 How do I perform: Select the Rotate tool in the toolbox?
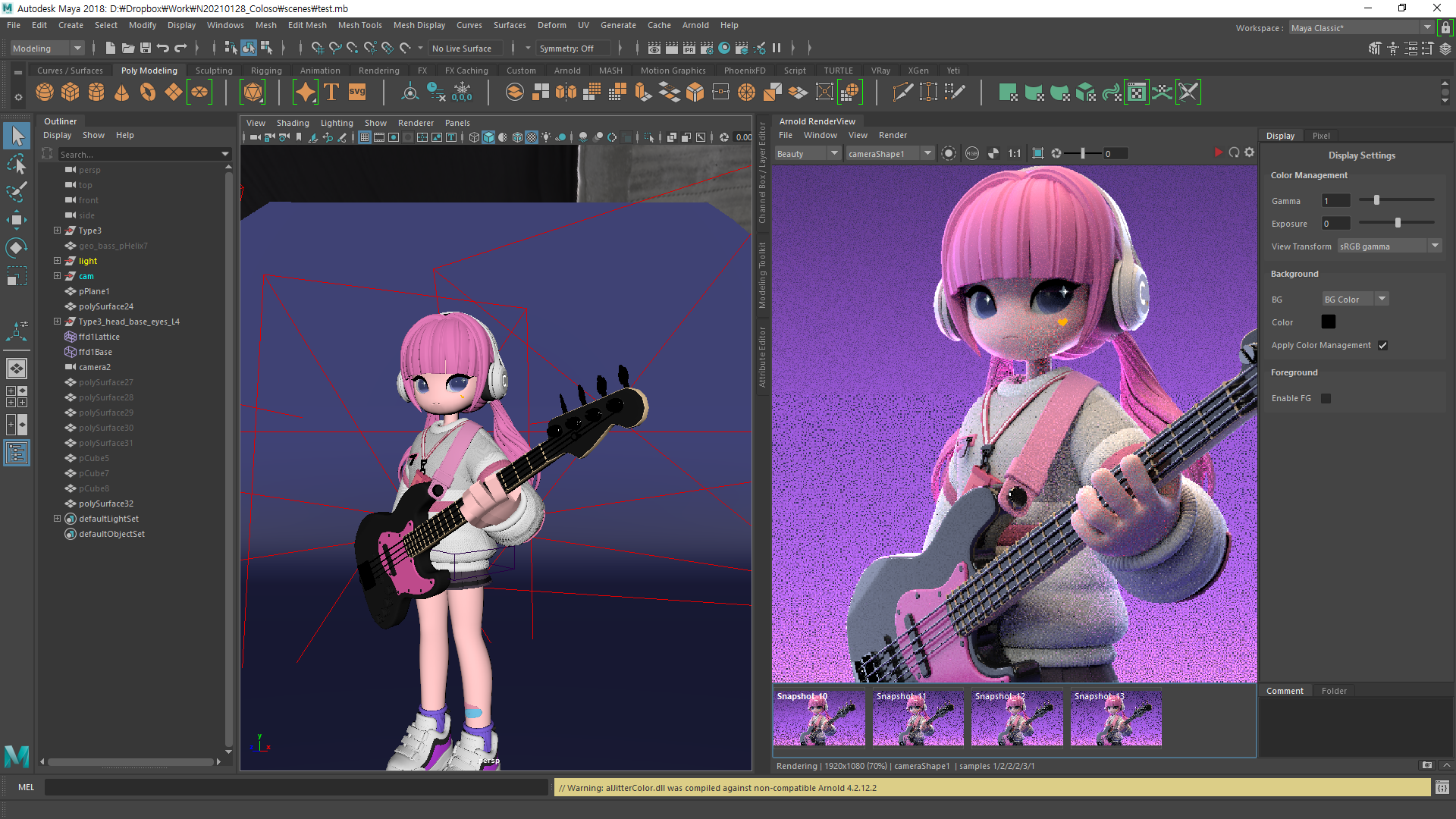[x=17, y=248]
